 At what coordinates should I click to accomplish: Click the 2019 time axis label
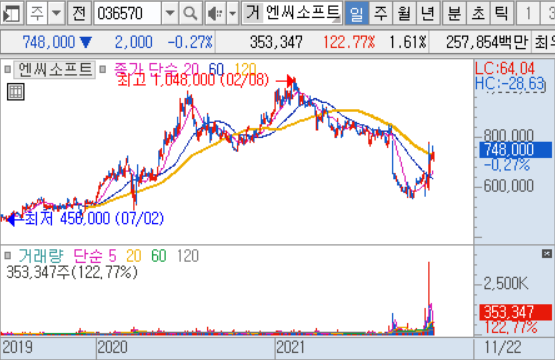[18, 347]
